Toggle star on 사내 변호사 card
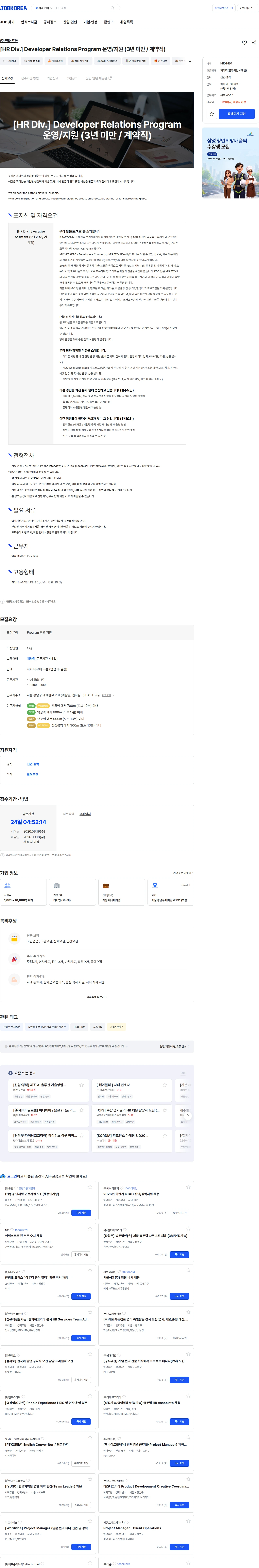 pyautogui.click(x=165, y=1085)
